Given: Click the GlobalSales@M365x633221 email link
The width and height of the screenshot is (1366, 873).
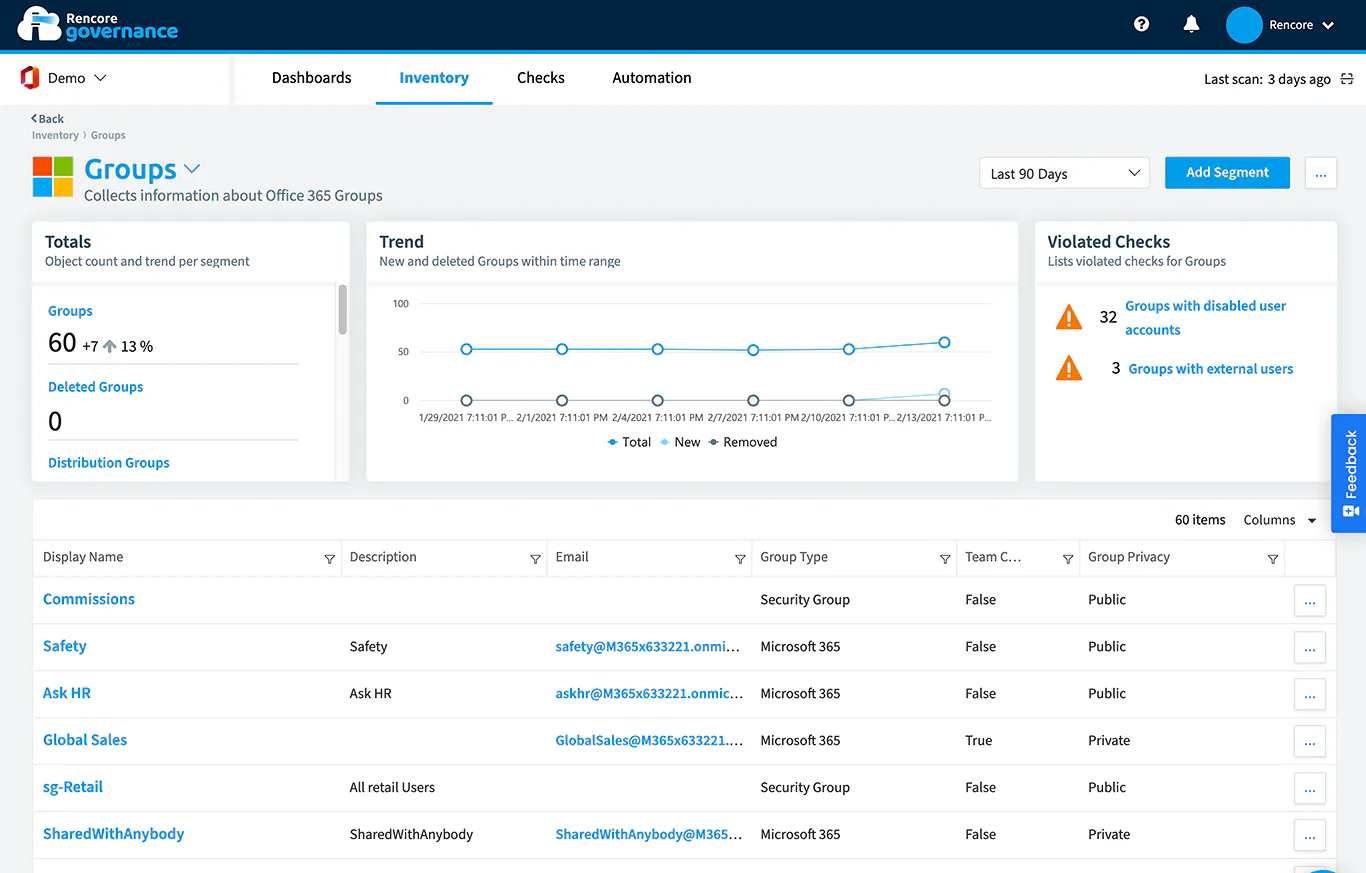Looking at the screenshot, I should [650, 741].
